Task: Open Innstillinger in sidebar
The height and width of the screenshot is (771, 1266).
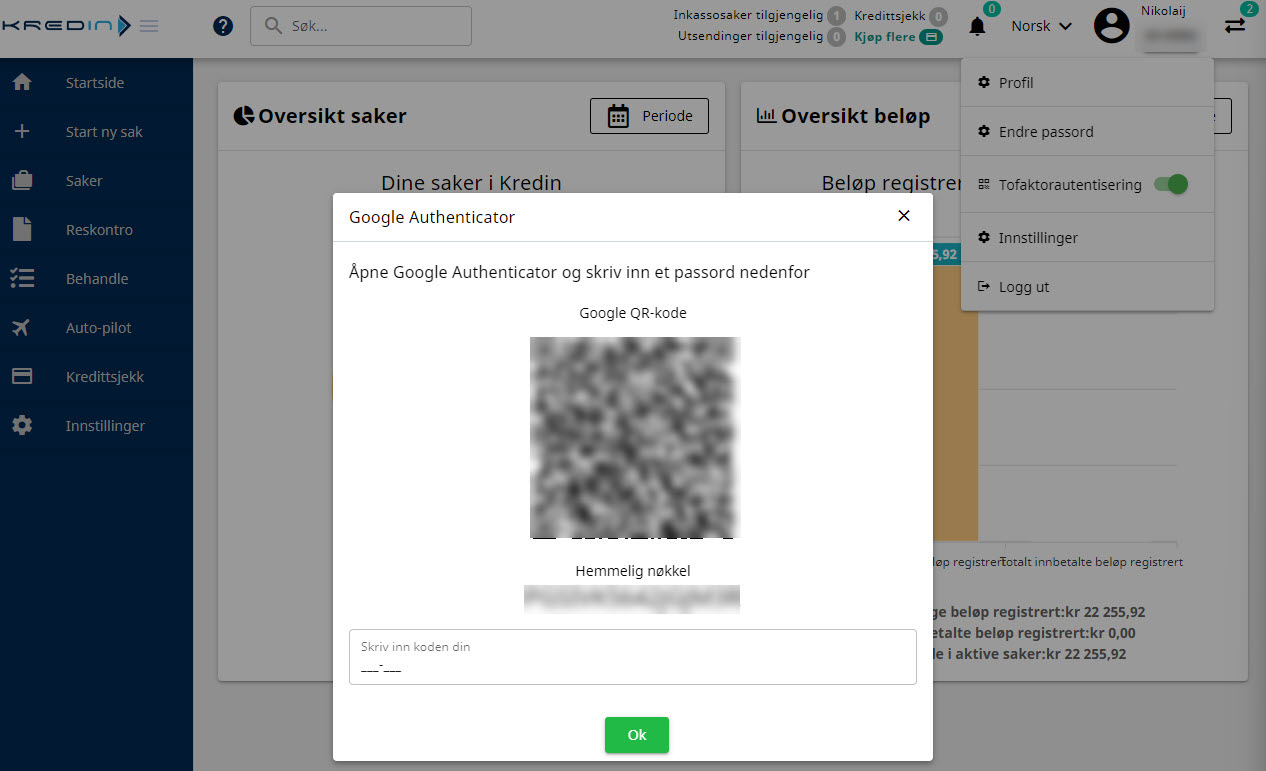Action: pyautogui.click(x=96, y=426)
